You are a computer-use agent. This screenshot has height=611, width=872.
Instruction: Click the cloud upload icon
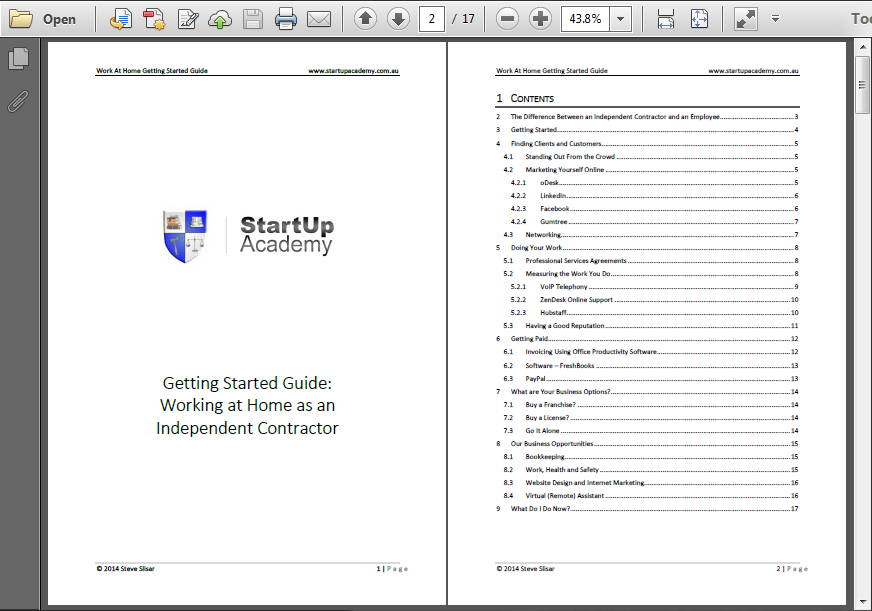click(x=220, y=19)
